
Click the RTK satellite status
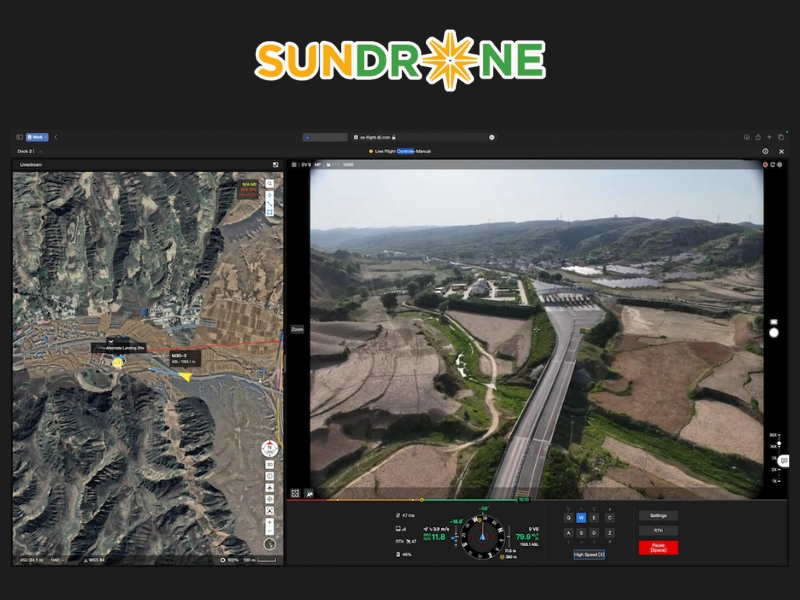point(406,541)
